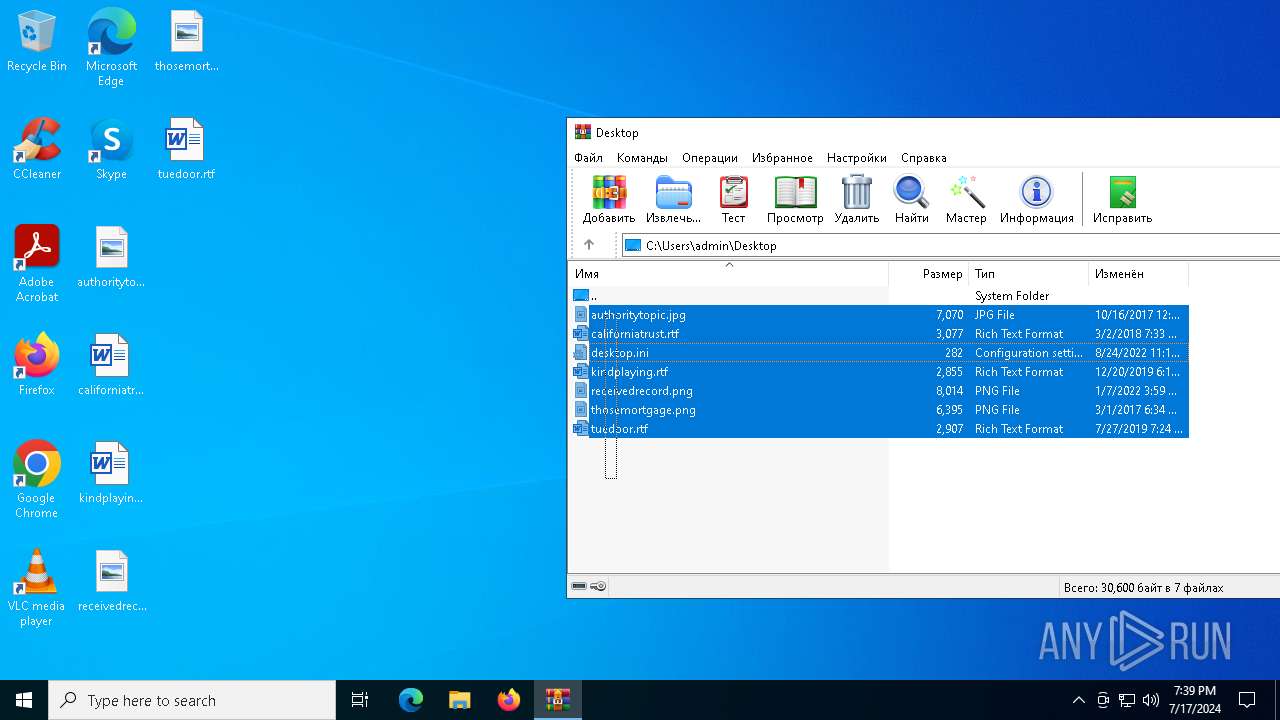Screen dimensions: 1280x720
Task: Click the Исправить (Repair) toolbar icon
Action: tap(1122, 199)
